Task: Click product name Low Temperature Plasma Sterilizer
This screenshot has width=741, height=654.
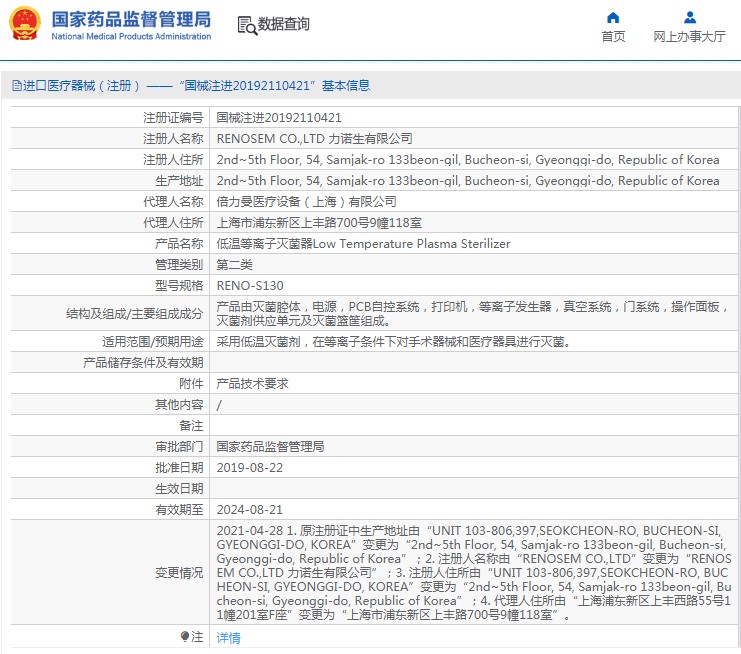Action: tap(363, 244)
